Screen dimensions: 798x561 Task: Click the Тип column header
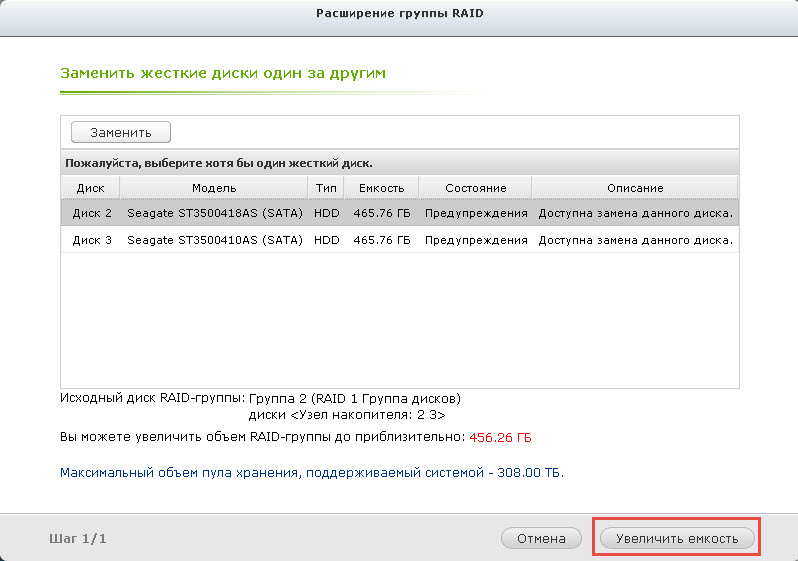click(326, 188)
